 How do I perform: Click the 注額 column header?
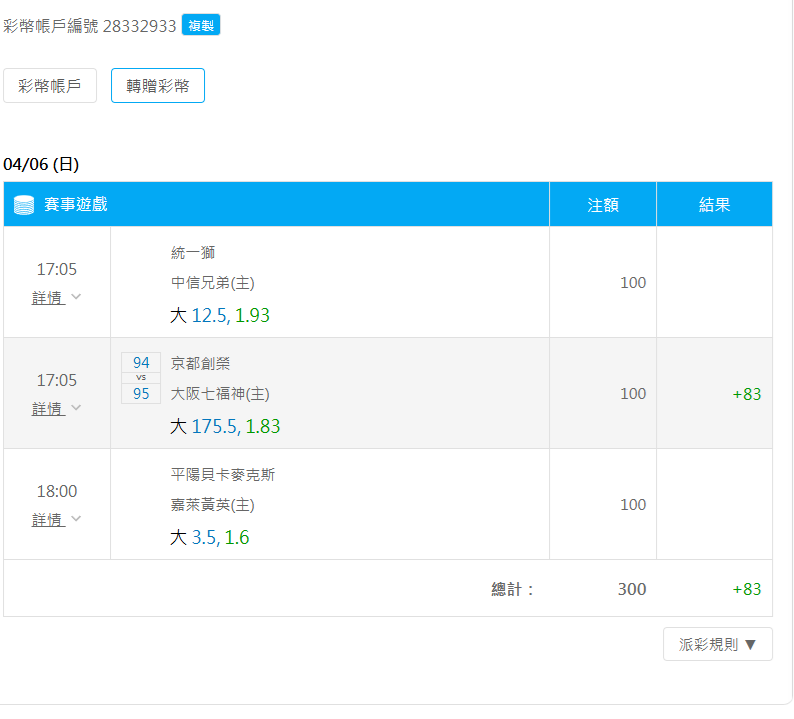tap(603, 205)
